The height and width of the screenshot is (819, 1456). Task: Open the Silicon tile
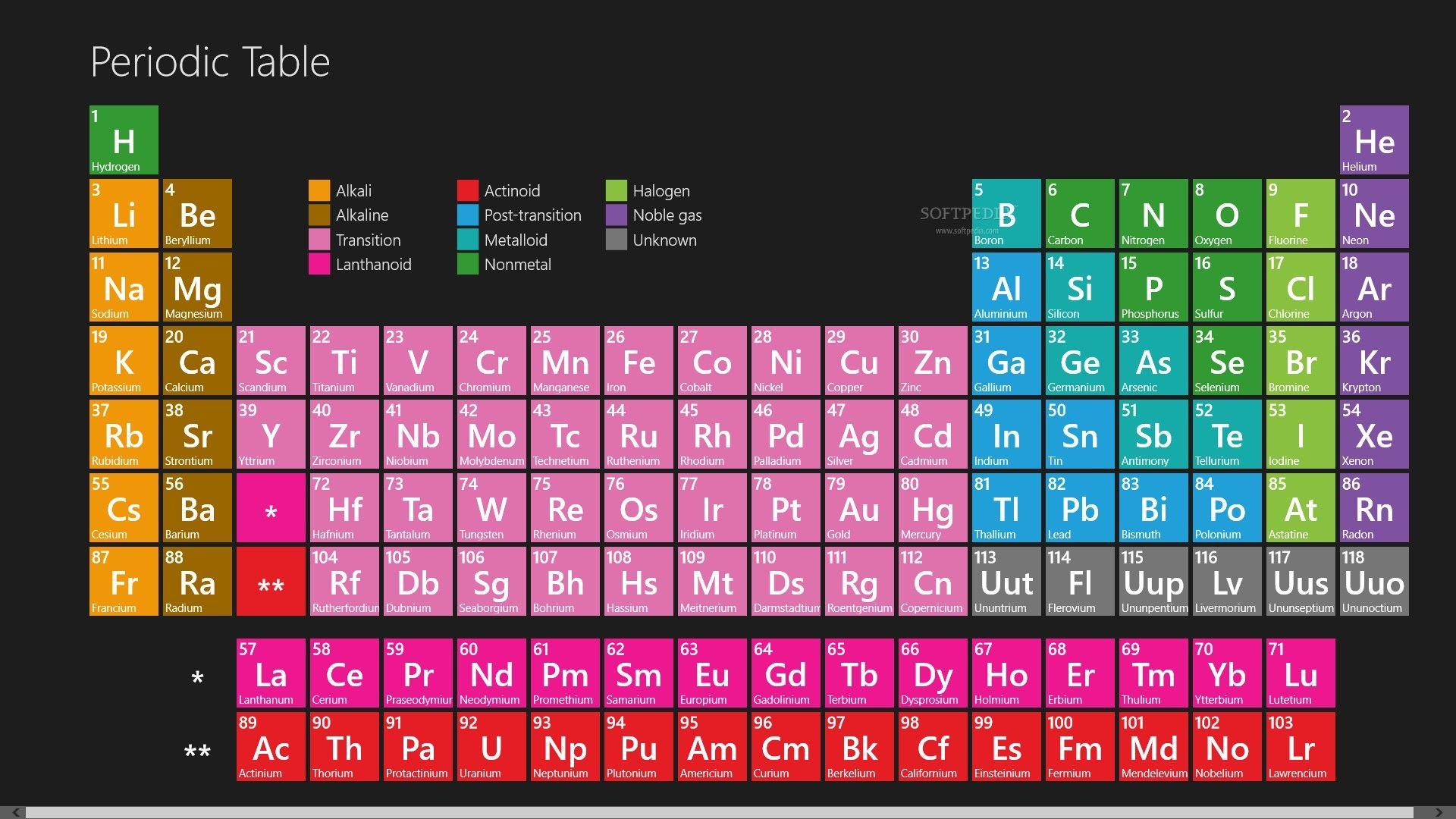(1080, 287)
